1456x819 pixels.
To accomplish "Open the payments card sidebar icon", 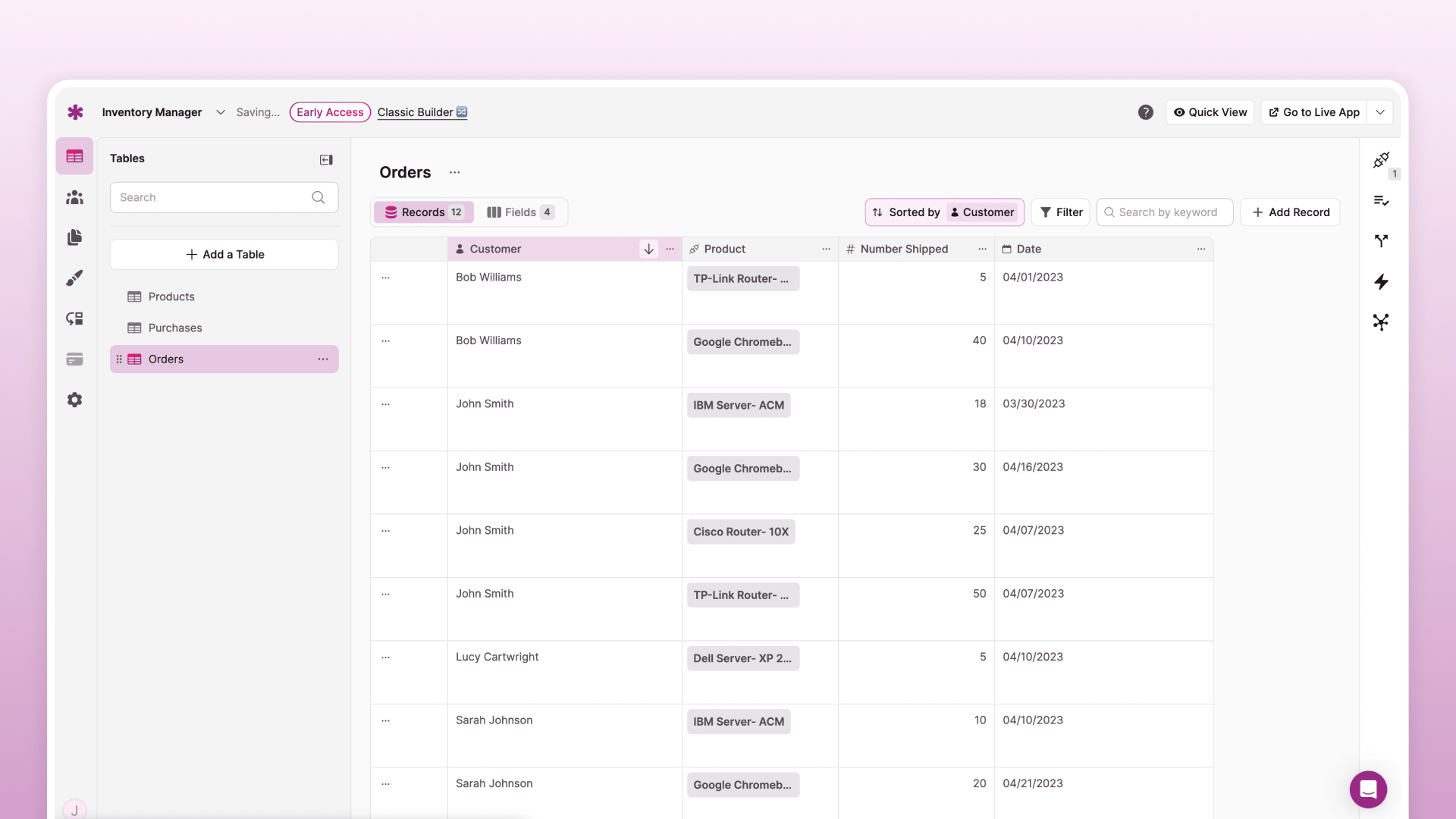I will [74, 359].
